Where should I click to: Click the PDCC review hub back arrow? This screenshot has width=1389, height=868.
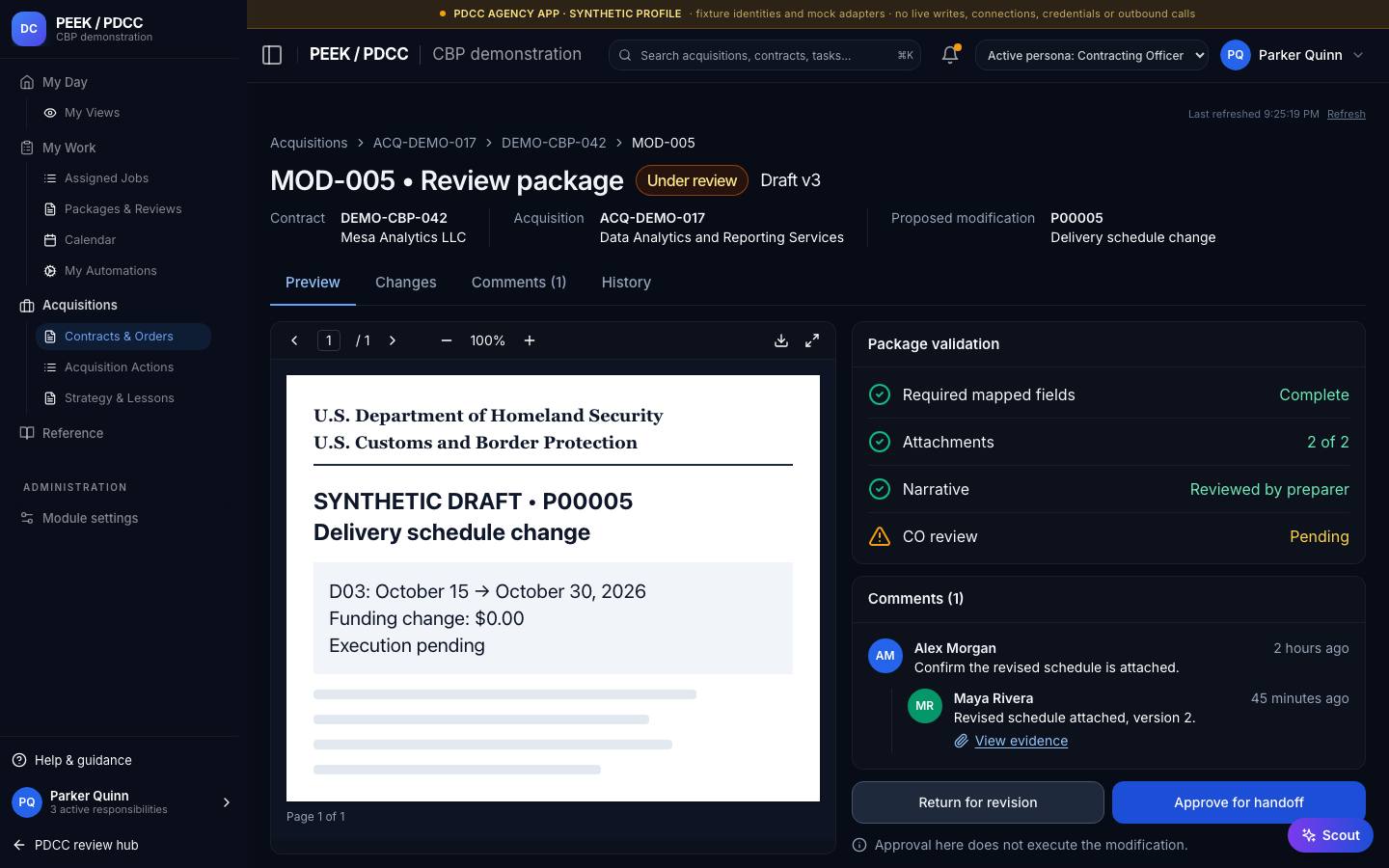coord(19,845)
